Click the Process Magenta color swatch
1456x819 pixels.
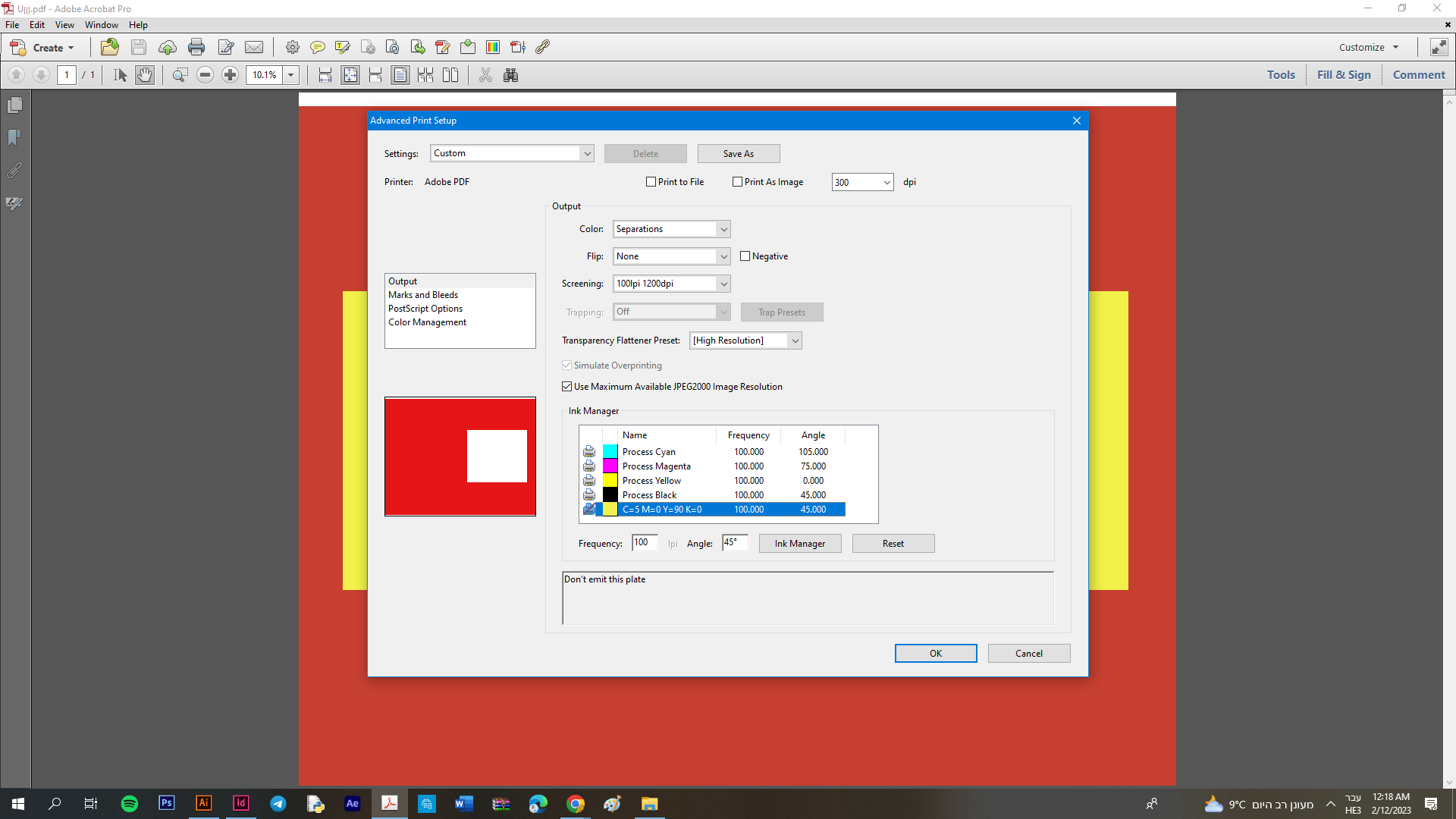click(x=610, y=466)
